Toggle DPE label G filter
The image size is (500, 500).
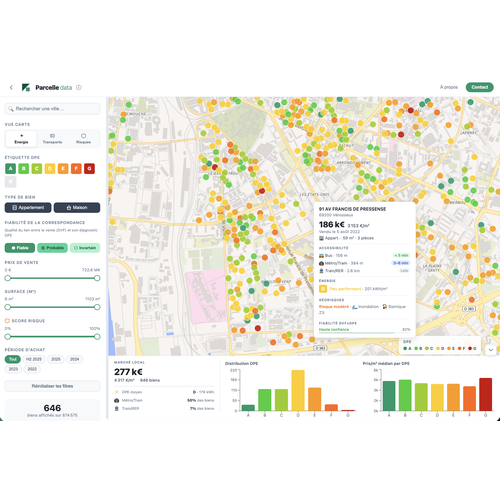coord(89,169)
